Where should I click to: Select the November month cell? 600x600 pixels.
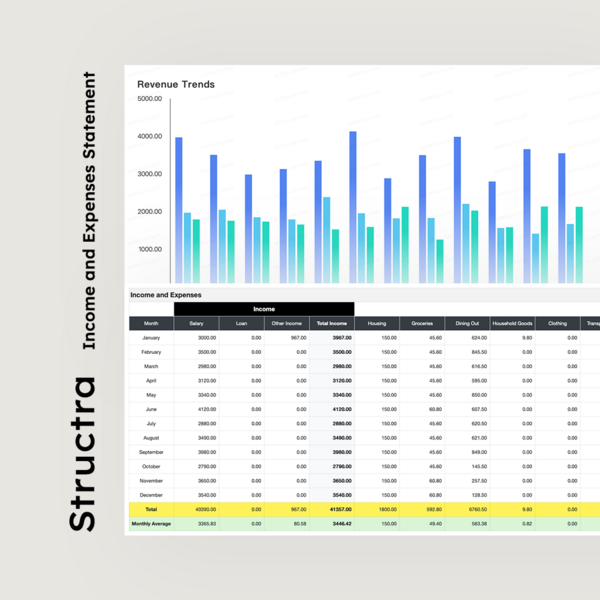click(x=151, y=481)
